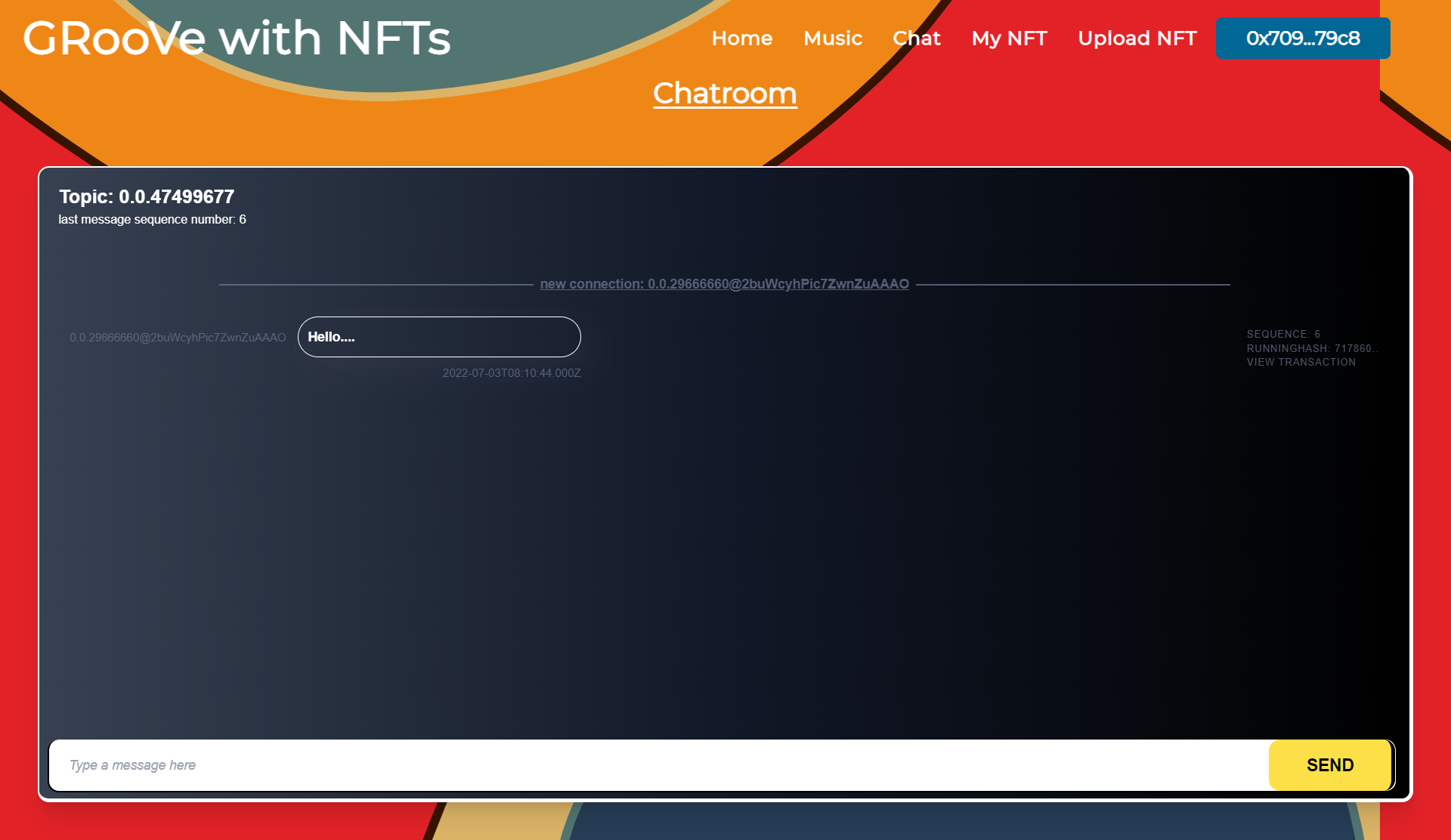Open the new connection link
This screenshot has width=1451, height=840.
724,284
